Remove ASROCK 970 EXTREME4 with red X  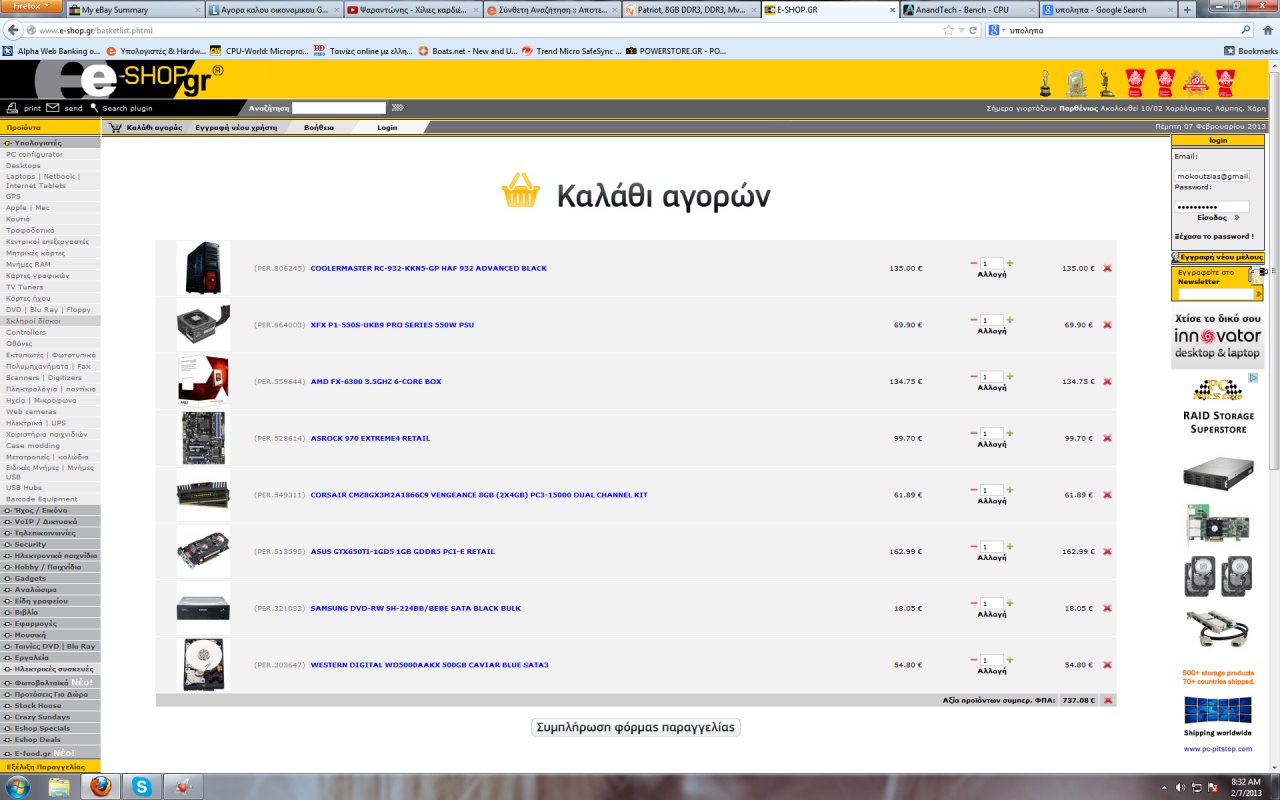(1107, 438)
